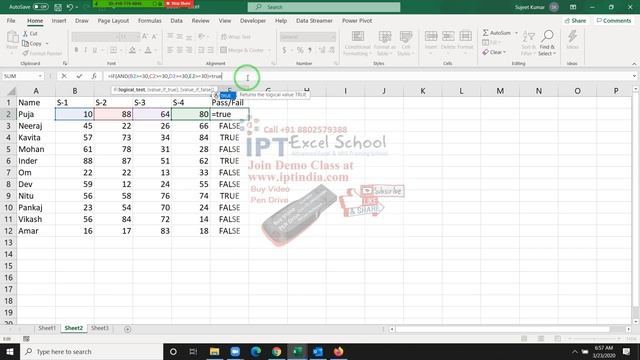
Task: Toggle Bold formatting
Action: pyautogui.click(x=76, y=50)
